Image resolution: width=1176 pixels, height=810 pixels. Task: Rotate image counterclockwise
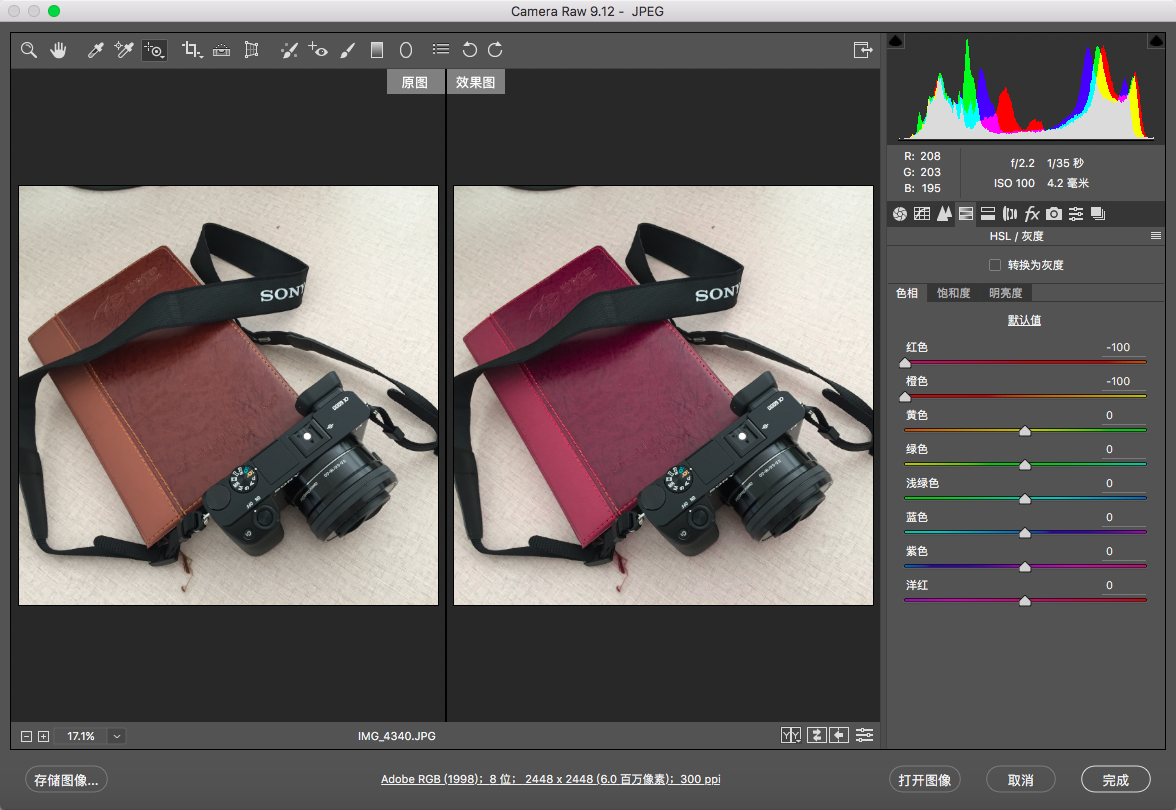(470, 50)
